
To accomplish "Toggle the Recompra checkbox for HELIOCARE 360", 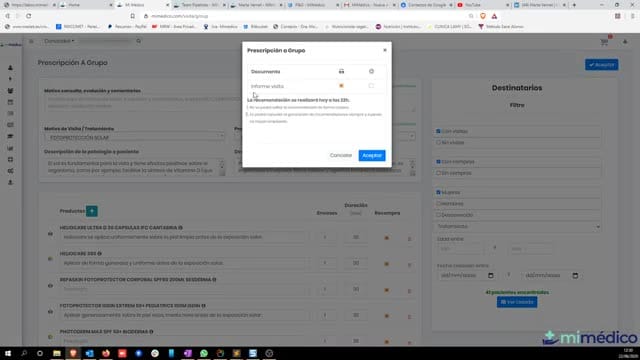I will pyautogui.click(x=387, y=264).
